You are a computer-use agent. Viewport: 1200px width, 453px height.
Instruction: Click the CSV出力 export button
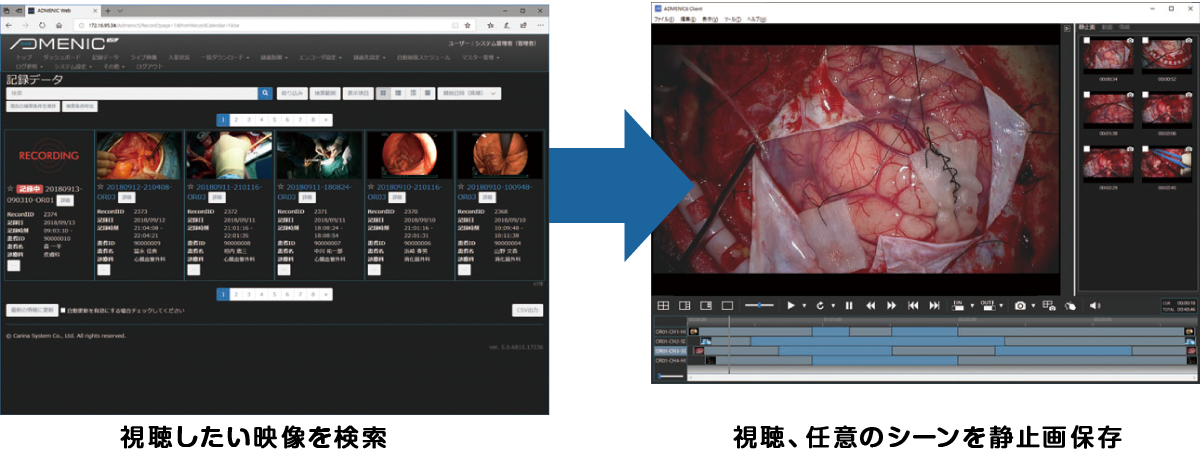(527, 310)
